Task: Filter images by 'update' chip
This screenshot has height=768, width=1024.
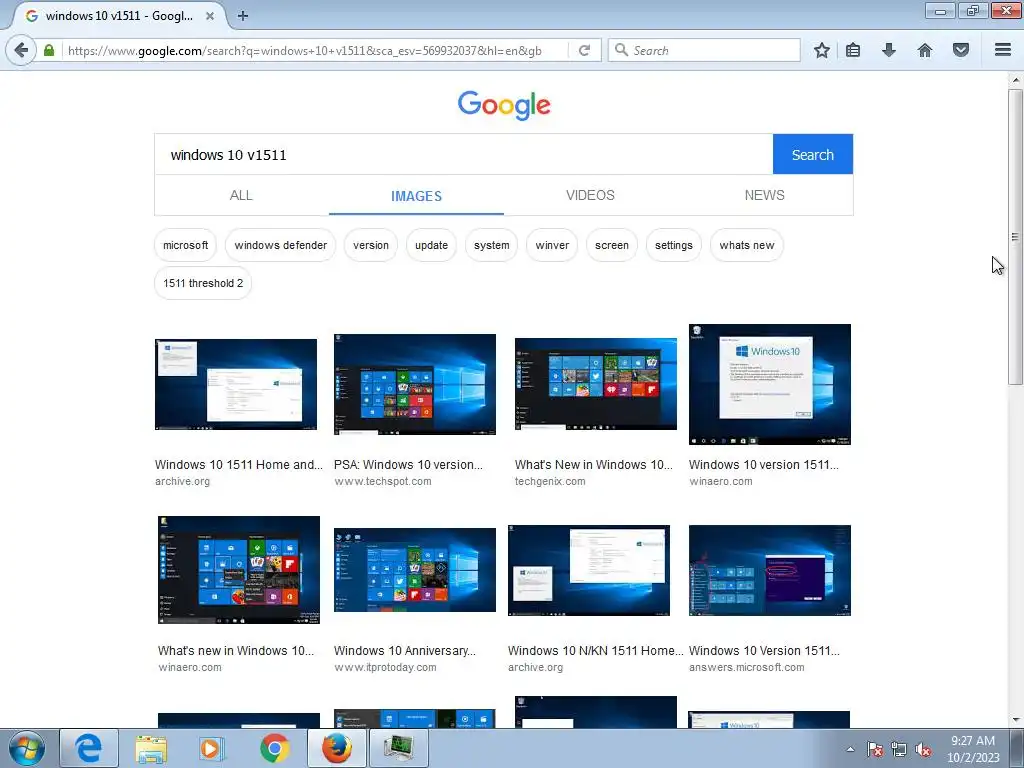Action: [432, 245]
